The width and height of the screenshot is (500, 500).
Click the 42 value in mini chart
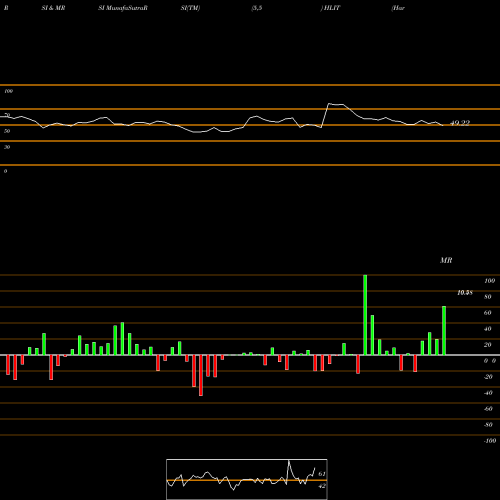pos(322,486)
